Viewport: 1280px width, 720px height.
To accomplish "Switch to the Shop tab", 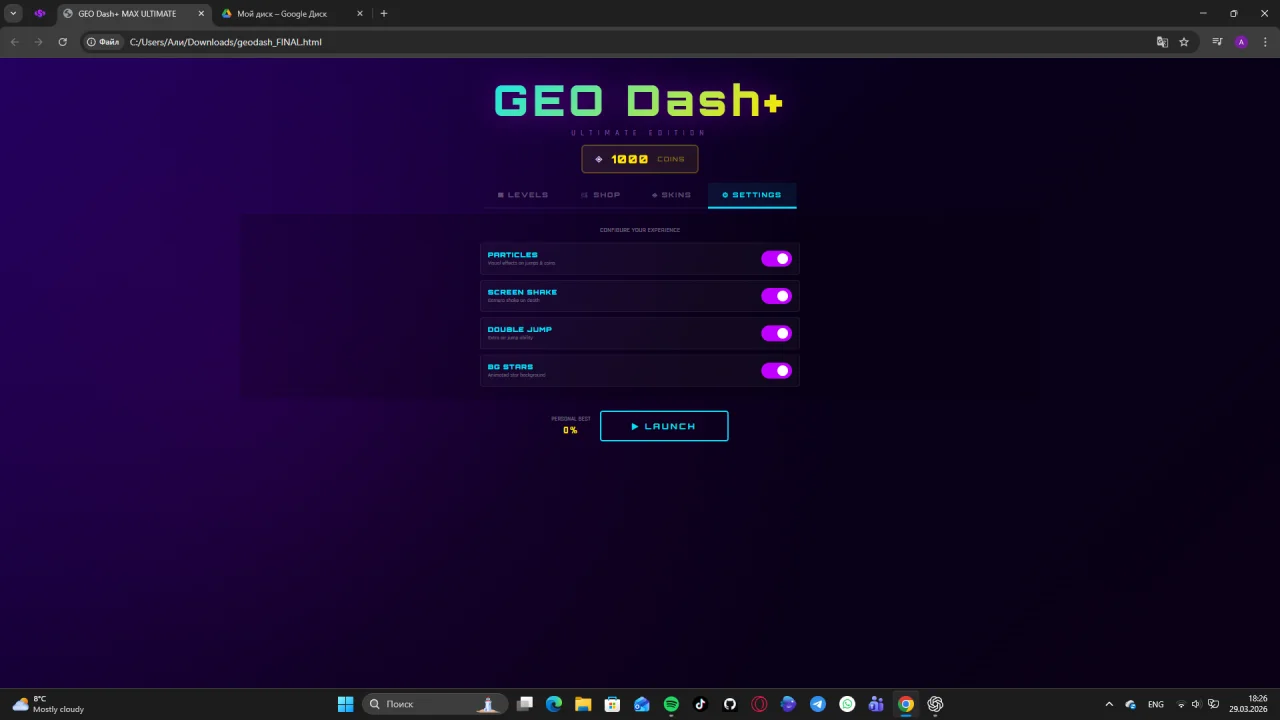I will pos(601,195).
